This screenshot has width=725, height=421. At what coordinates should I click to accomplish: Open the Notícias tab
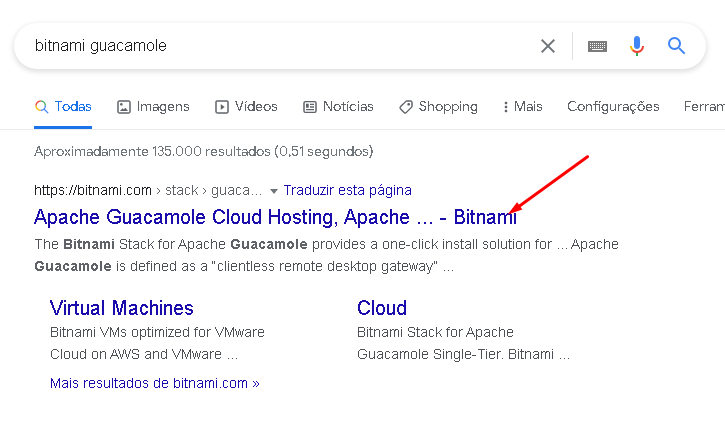point(338,107)
